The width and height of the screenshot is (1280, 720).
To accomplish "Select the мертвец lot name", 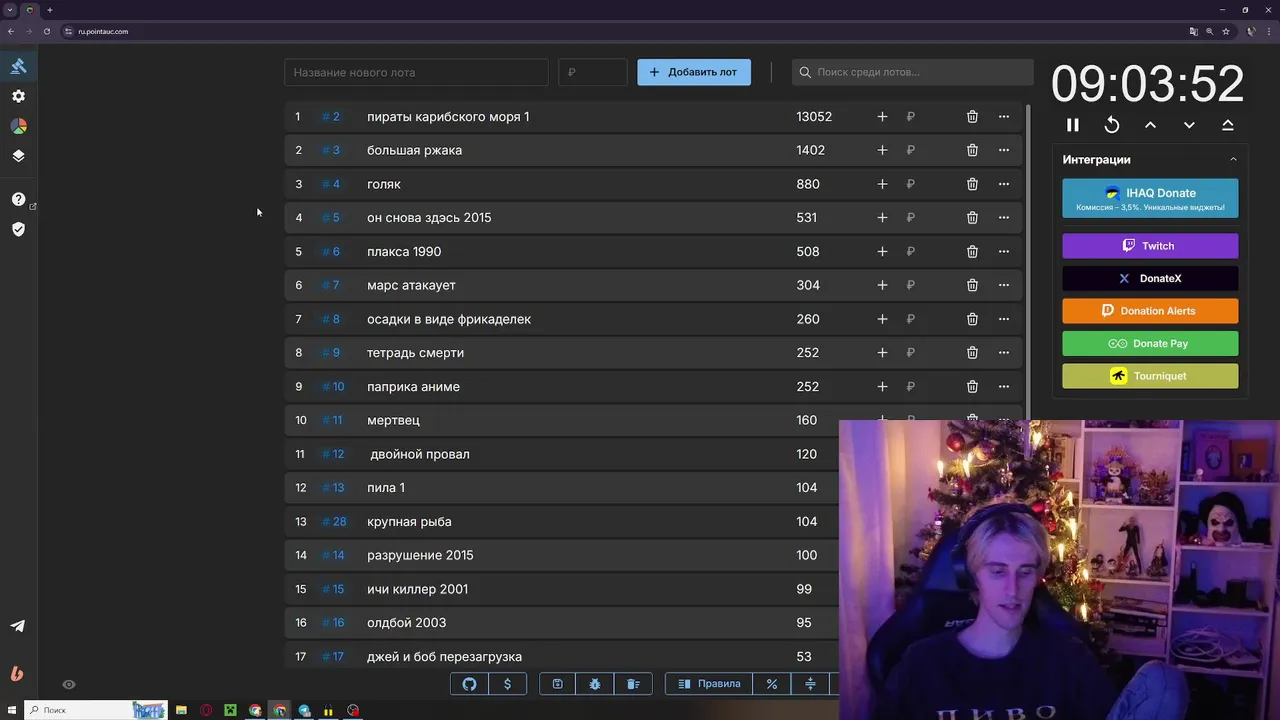I will pyautogui.click(x=393, y=420).
